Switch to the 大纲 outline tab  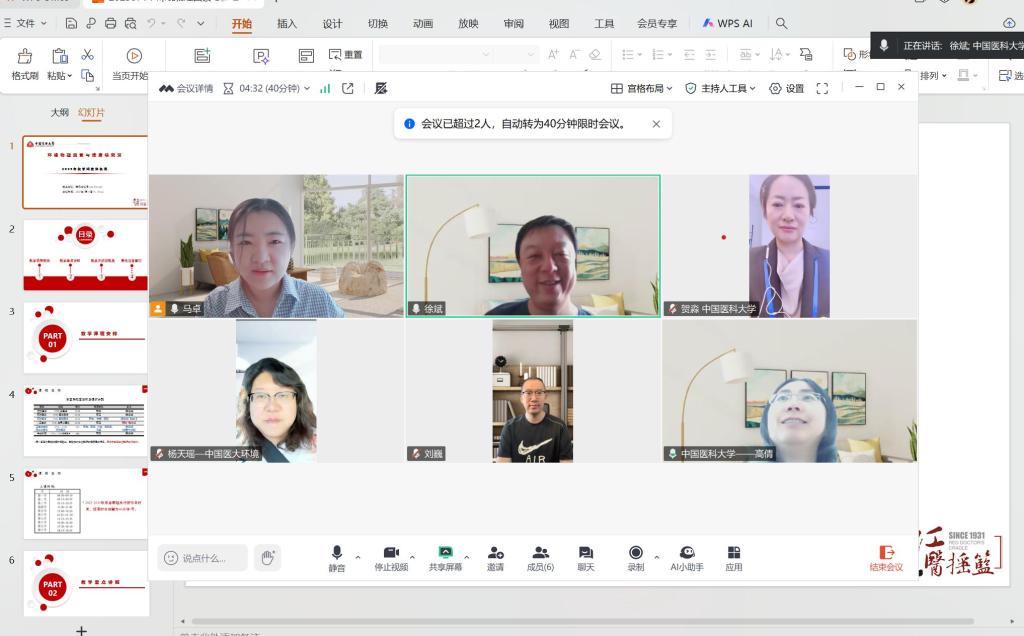pos(60,113)
